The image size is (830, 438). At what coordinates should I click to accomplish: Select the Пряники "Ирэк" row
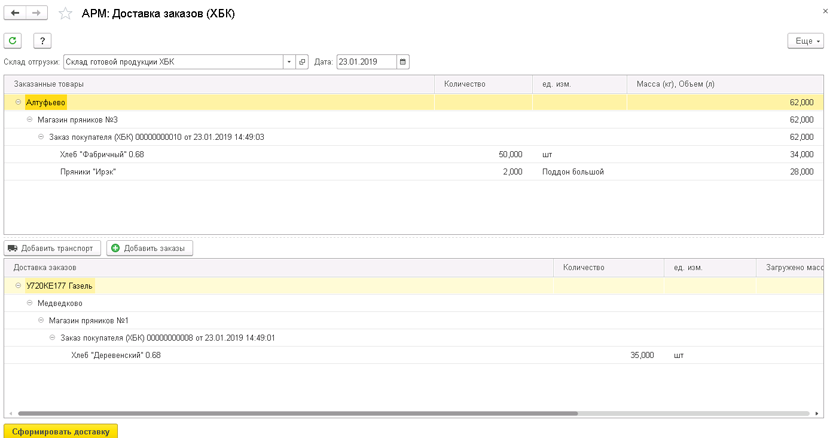(x=413, y=172)
